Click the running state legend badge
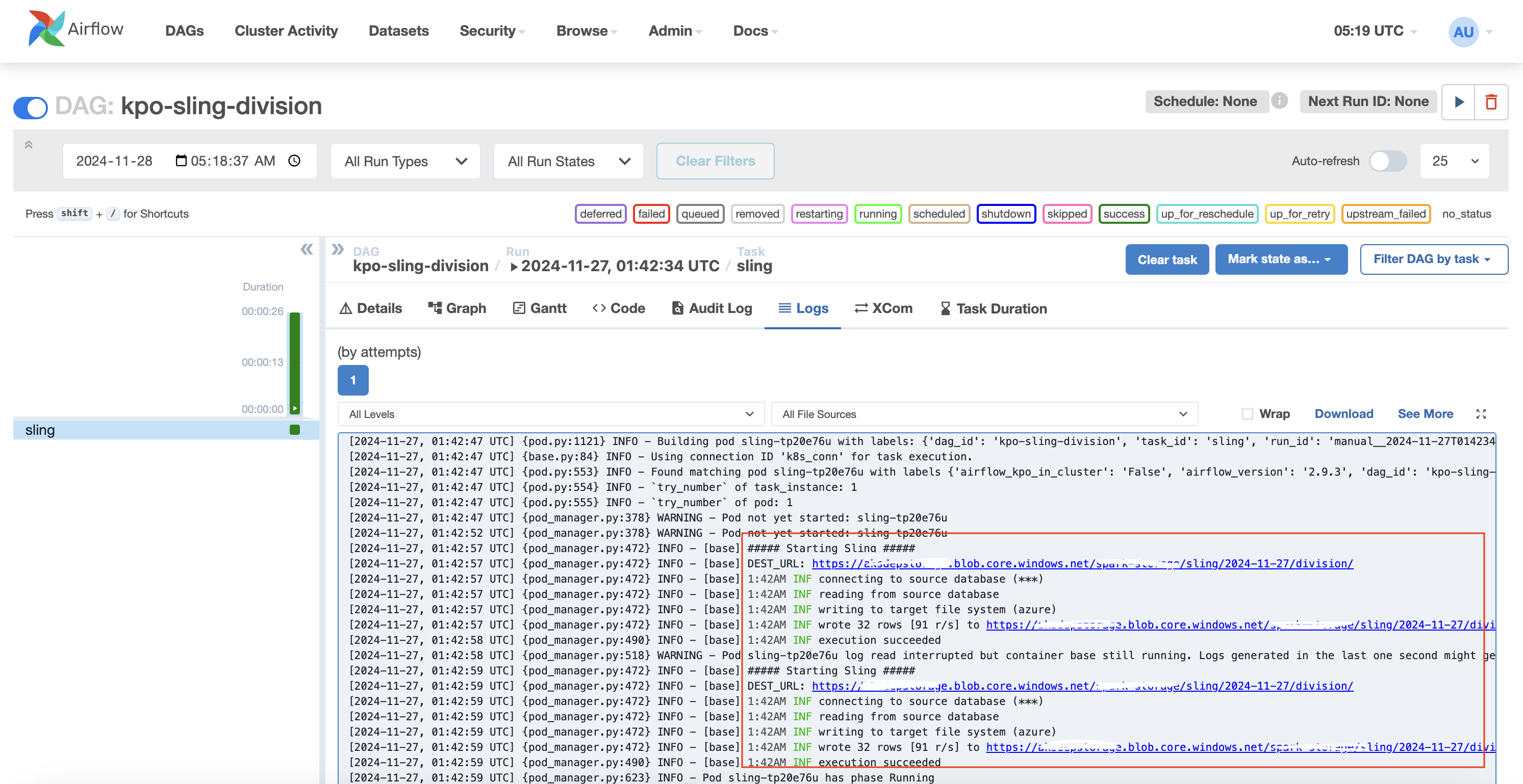 877,214
